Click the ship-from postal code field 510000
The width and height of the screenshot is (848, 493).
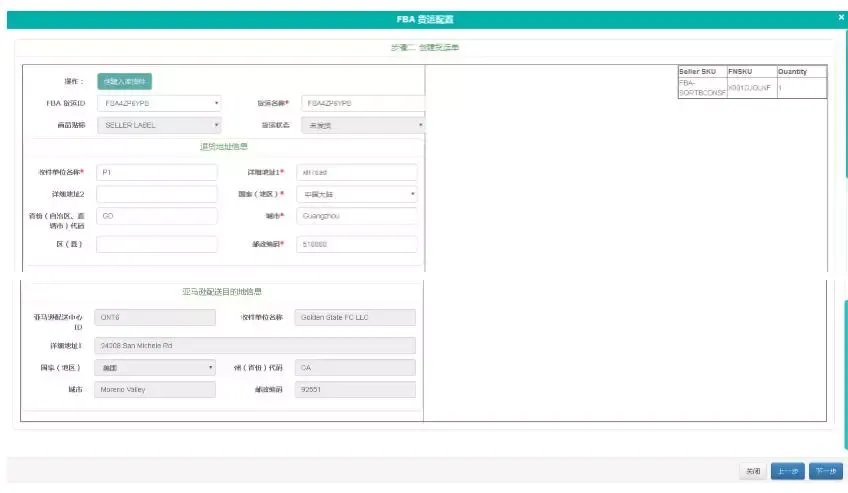click(x=357, y=244)
